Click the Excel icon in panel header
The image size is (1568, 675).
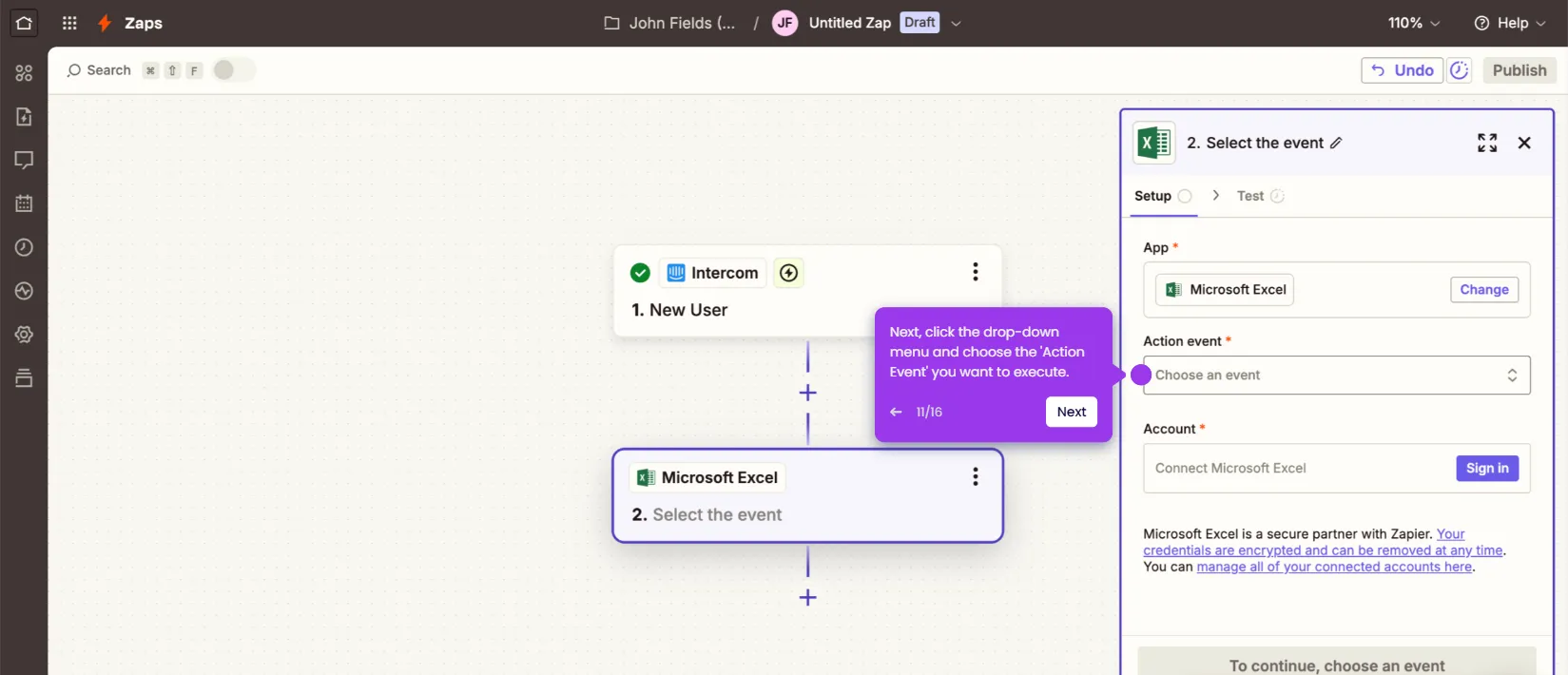1154,143
